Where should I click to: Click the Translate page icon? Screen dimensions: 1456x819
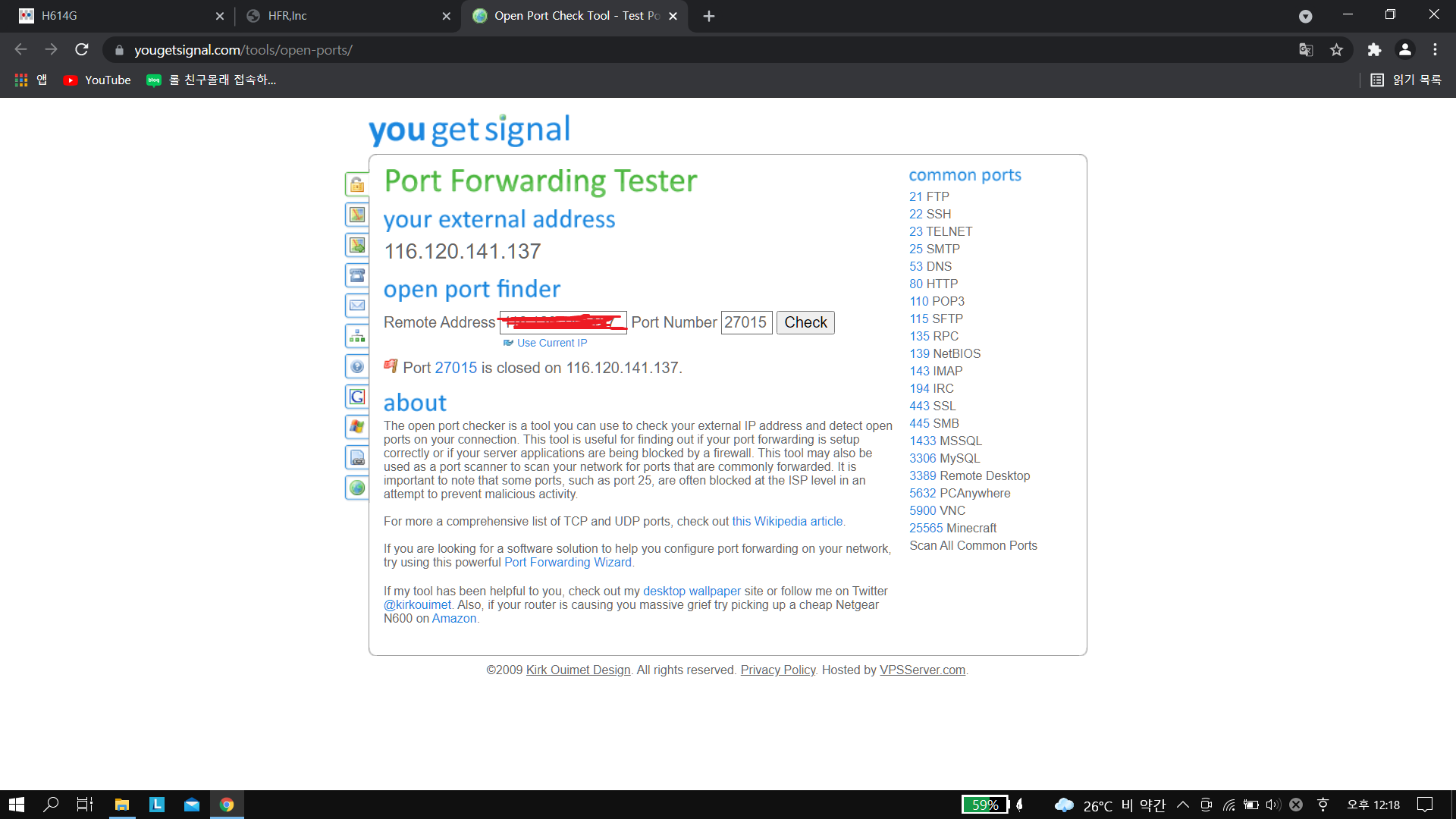[x=1306, y=50]
